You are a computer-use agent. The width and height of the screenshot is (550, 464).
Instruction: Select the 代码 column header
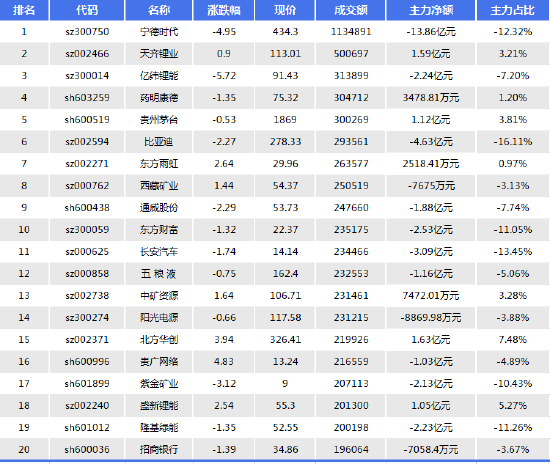(87, 10)
